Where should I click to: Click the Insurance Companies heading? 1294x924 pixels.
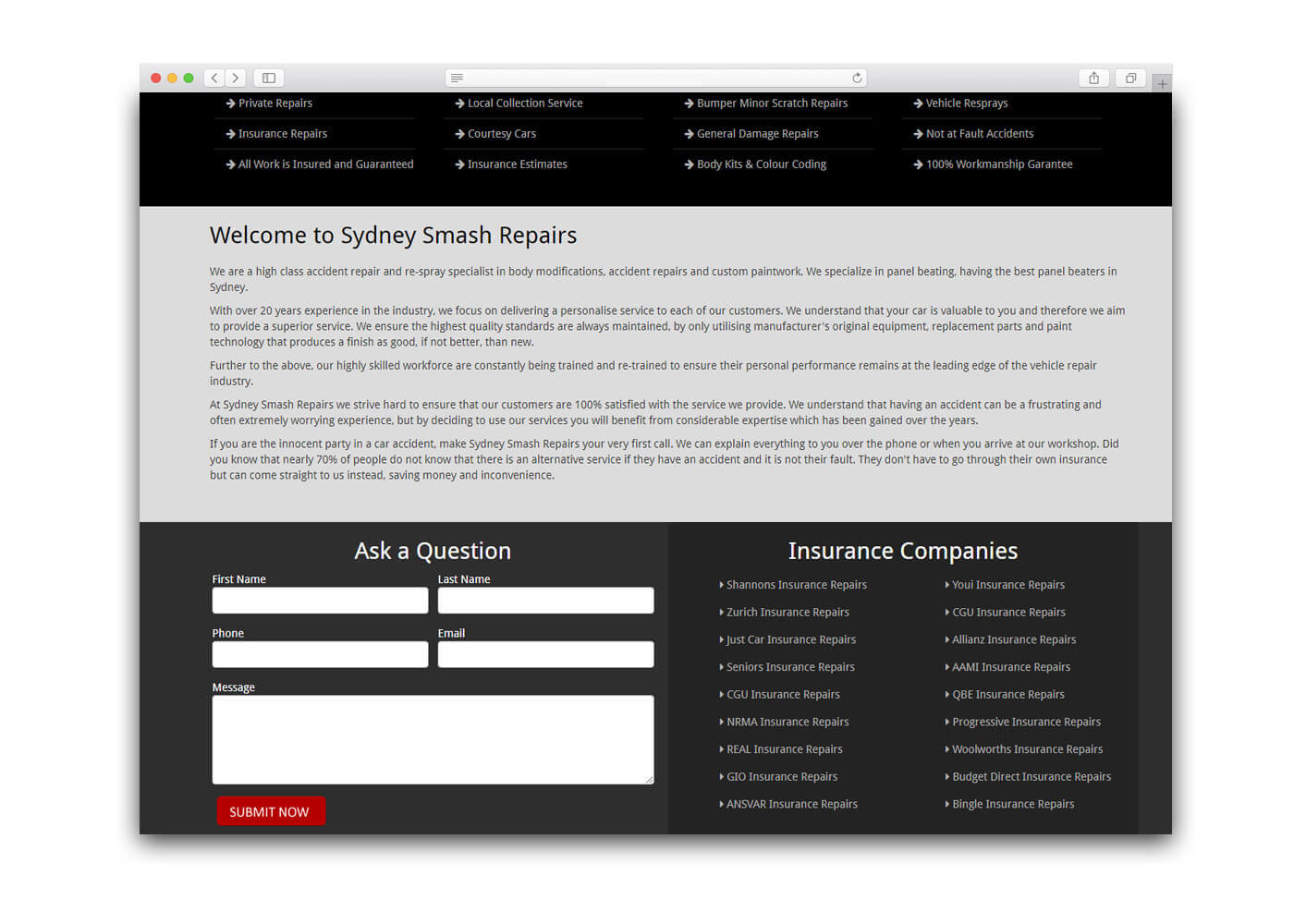903,551
